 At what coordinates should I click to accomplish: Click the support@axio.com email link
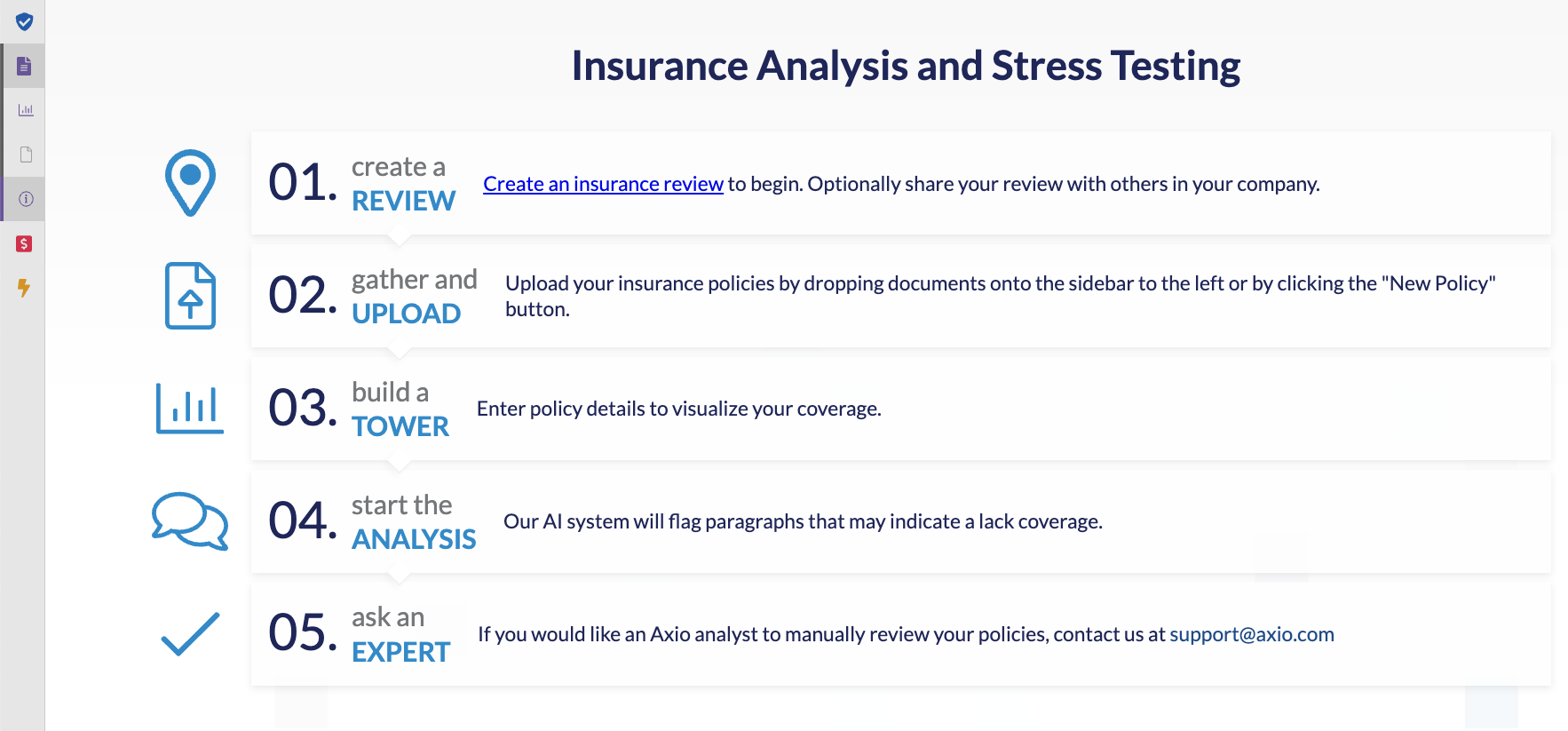pos(1251,634)
